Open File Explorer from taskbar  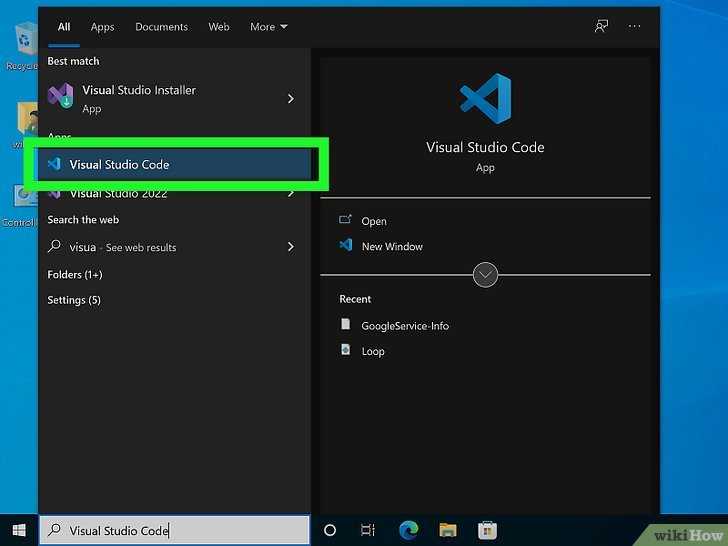coord(448,530)
